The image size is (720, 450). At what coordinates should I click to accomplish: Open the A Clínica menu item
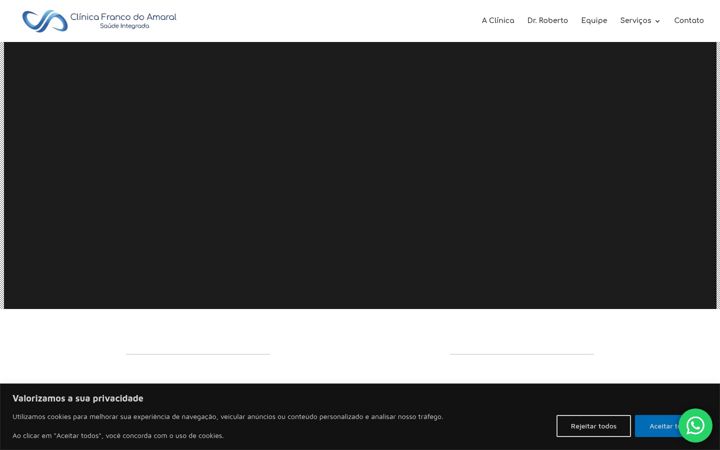coord(498,21)
